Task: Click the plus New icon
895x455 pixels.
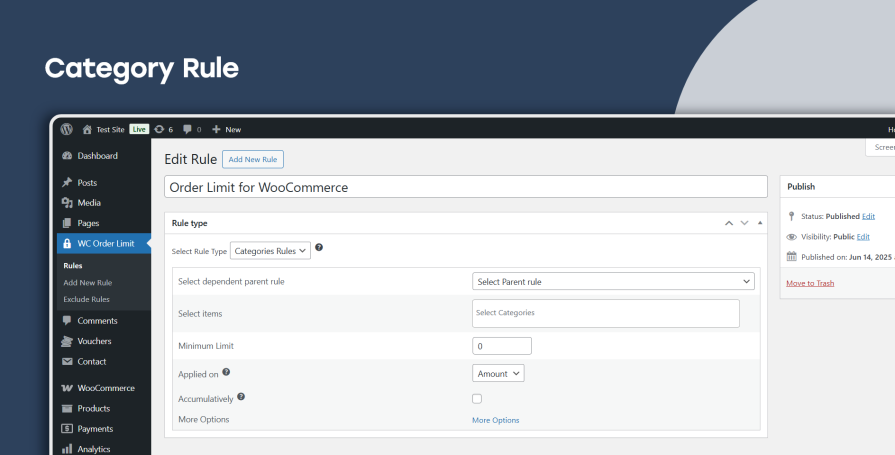Action: (216, 130)
